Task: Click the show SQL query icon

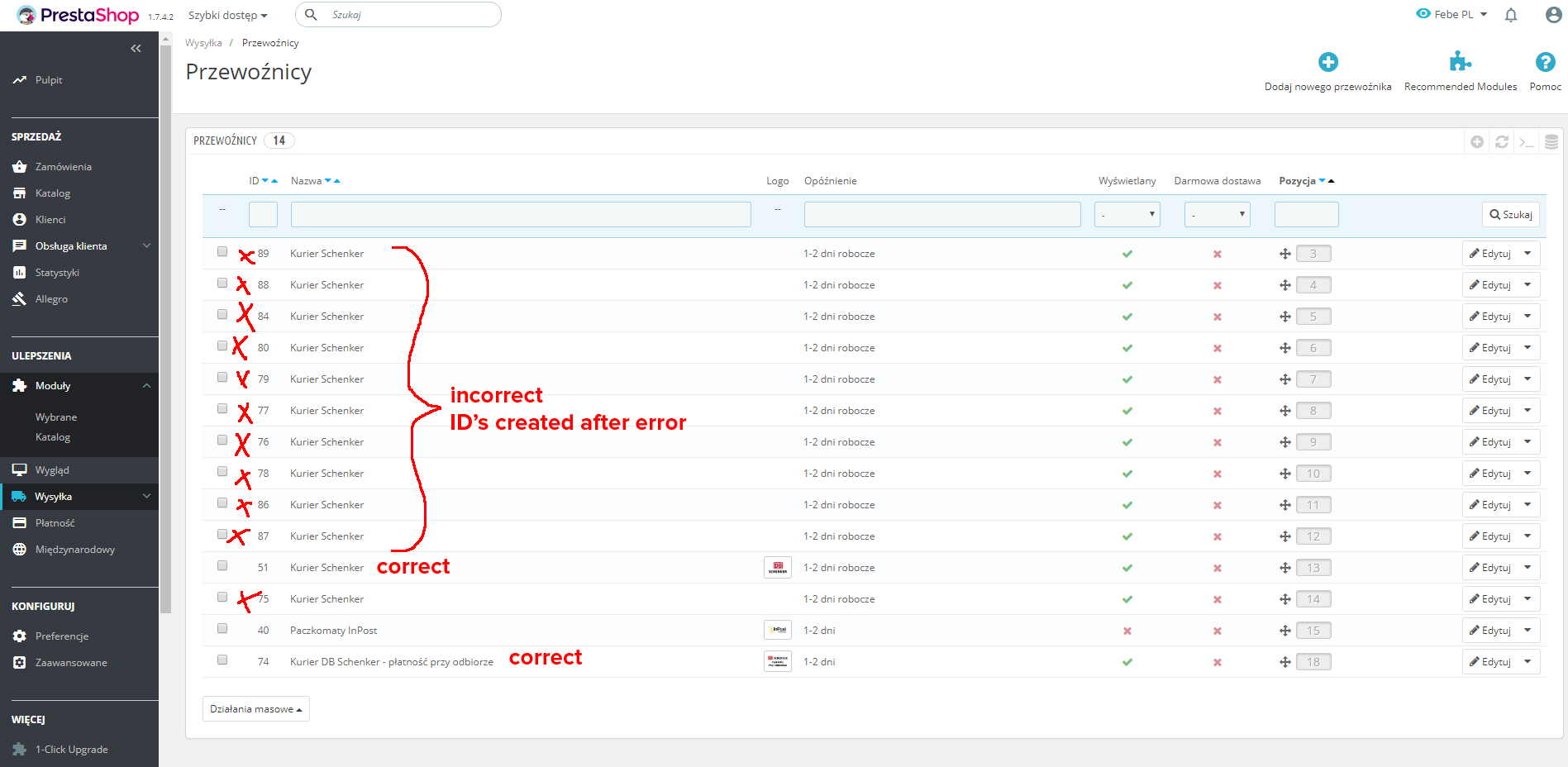Action: [x=1527, y=142]
